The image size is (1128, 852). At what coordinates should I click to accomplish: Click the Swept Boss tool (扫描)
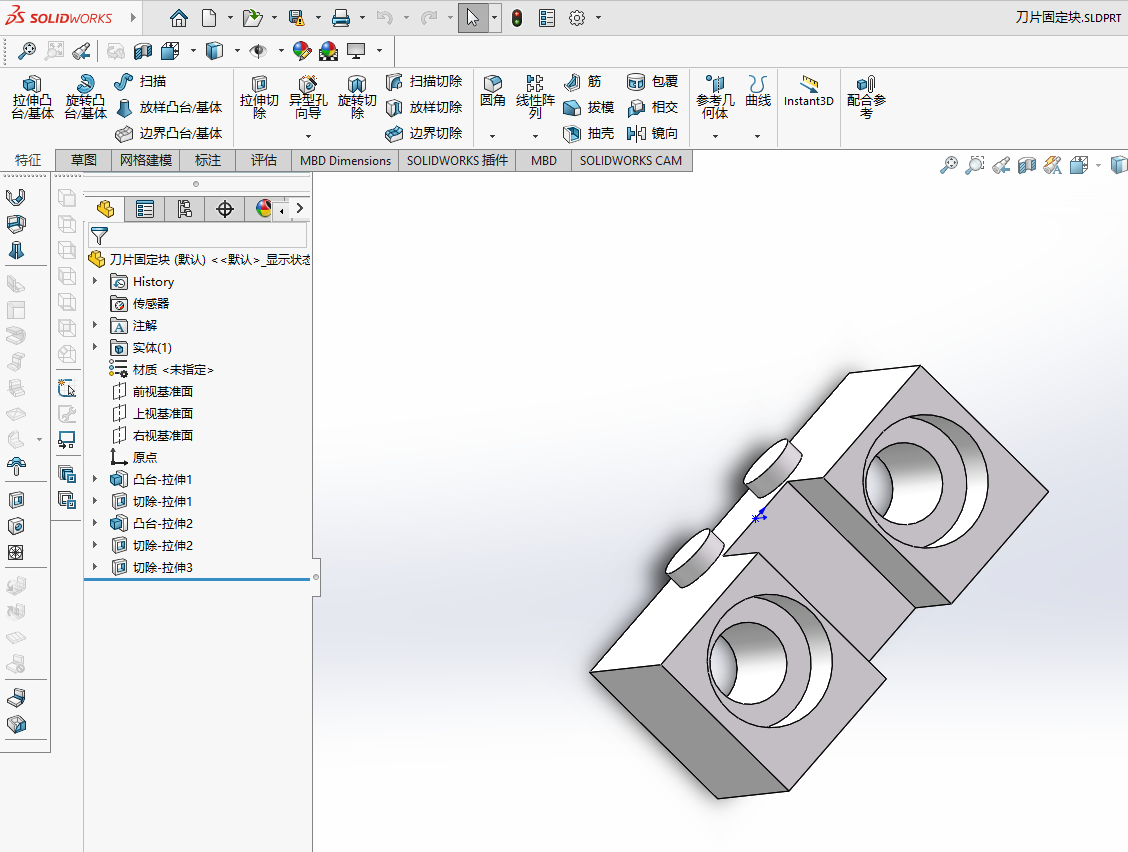click(x=140, y=81)
